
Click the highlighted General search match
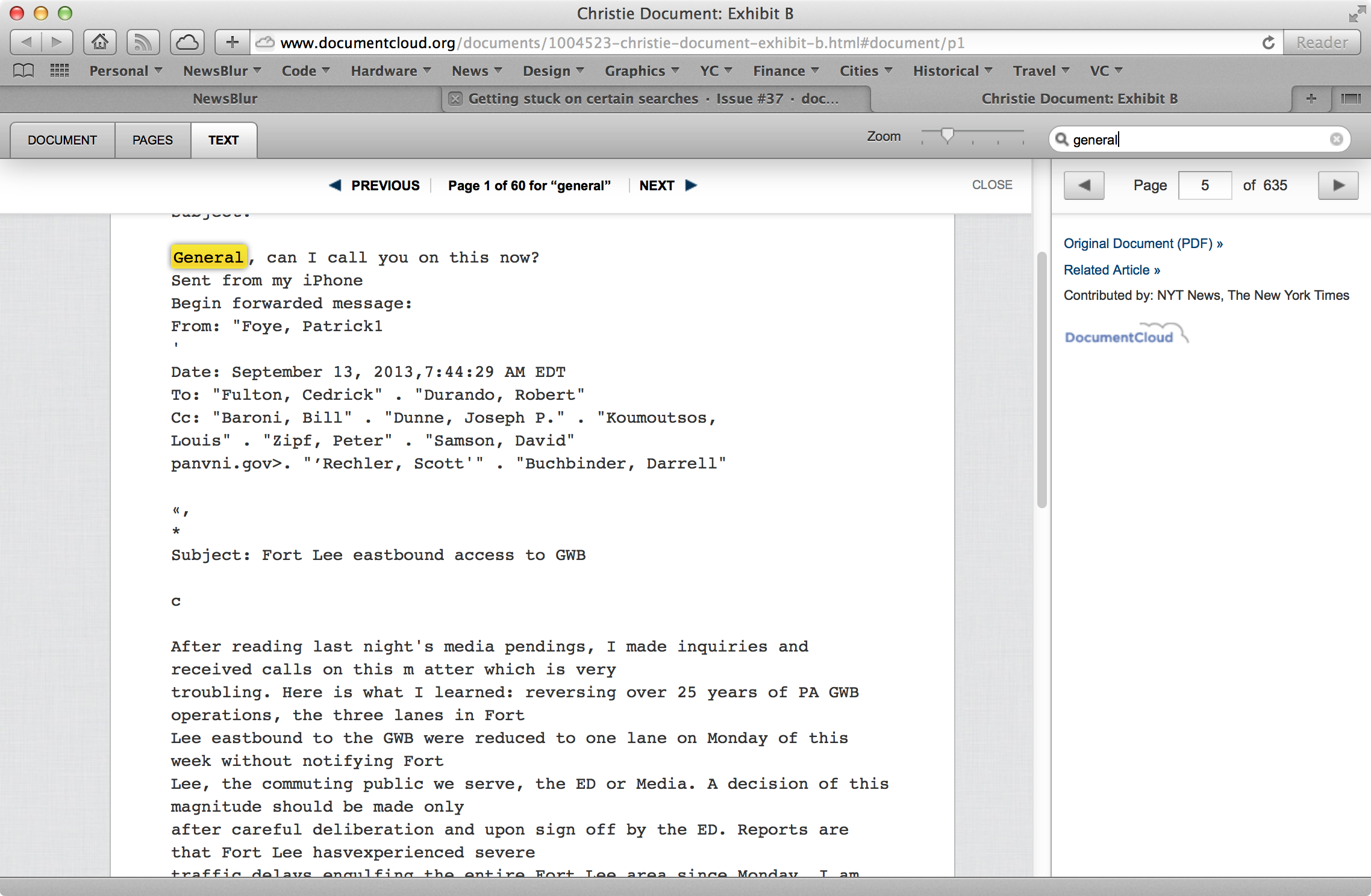pos(208,257)
